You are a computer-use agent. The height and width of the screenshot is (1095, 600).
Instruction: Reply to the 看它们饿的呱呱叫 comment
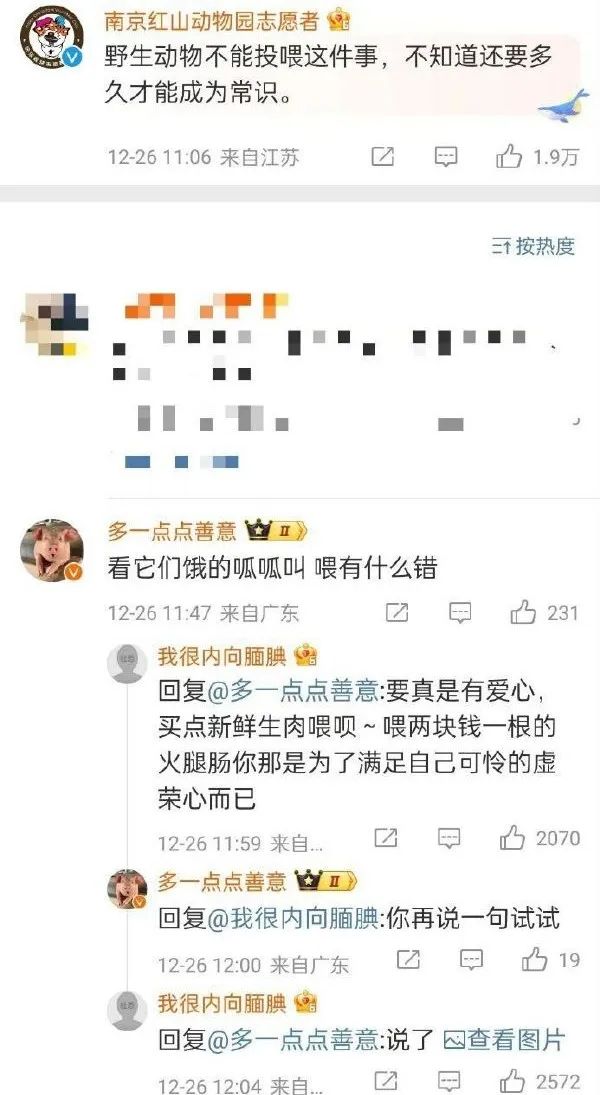click(x=460, y=612)
